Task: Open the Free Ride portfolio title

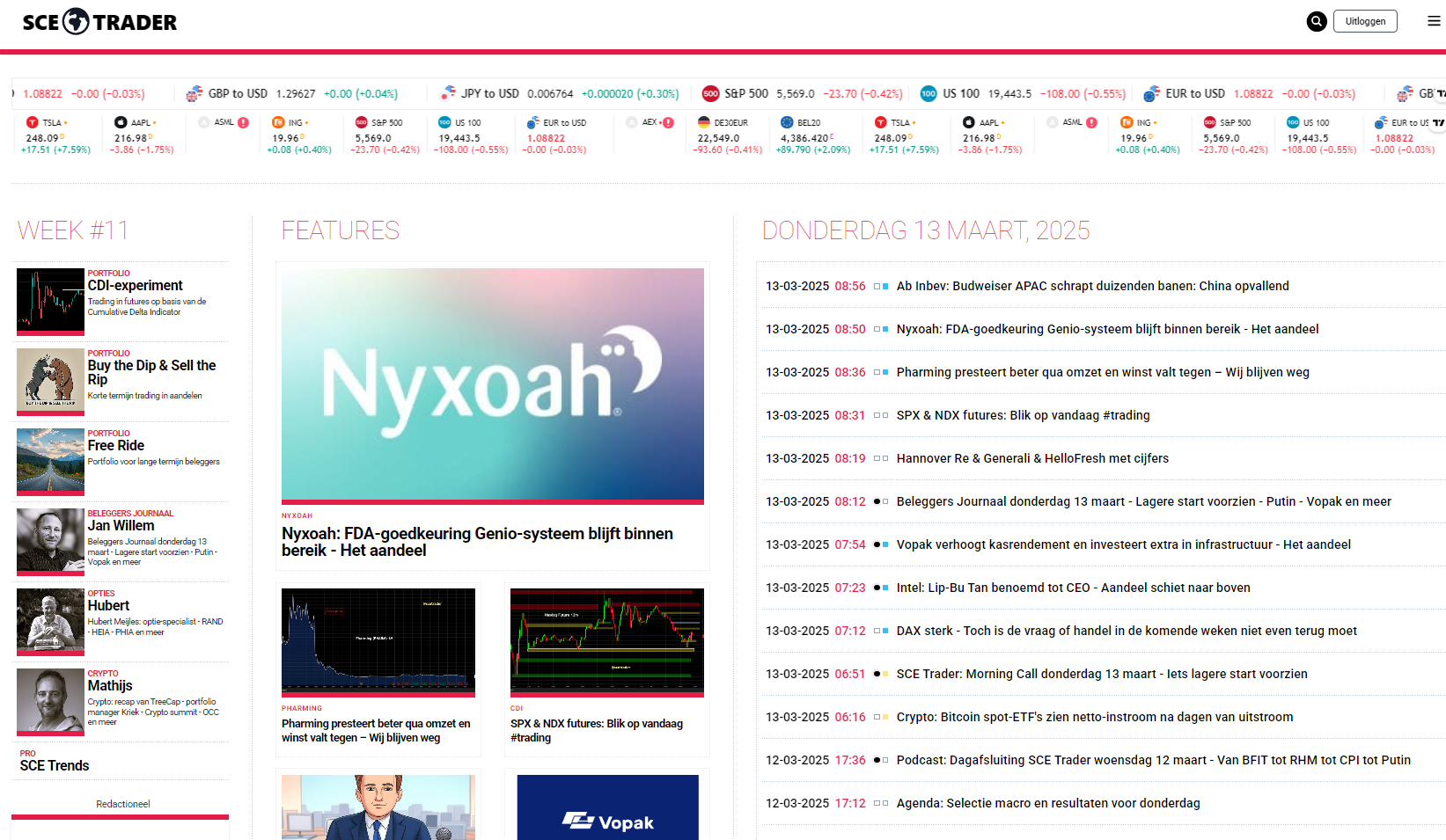Action: click(x=116, y=445)
